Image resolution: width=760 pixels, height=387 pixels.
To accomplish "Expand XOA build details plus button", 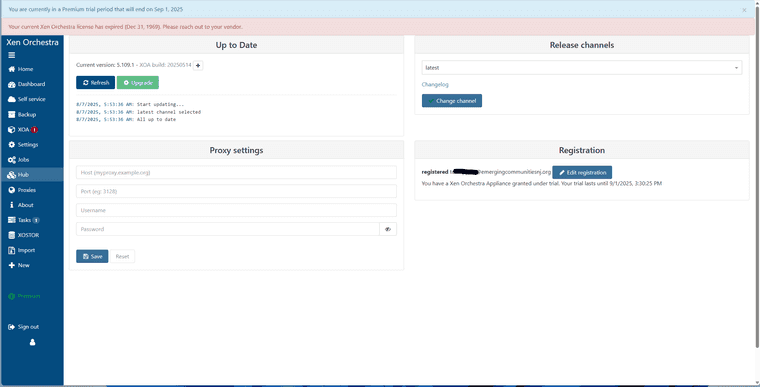I will point(198,65).
